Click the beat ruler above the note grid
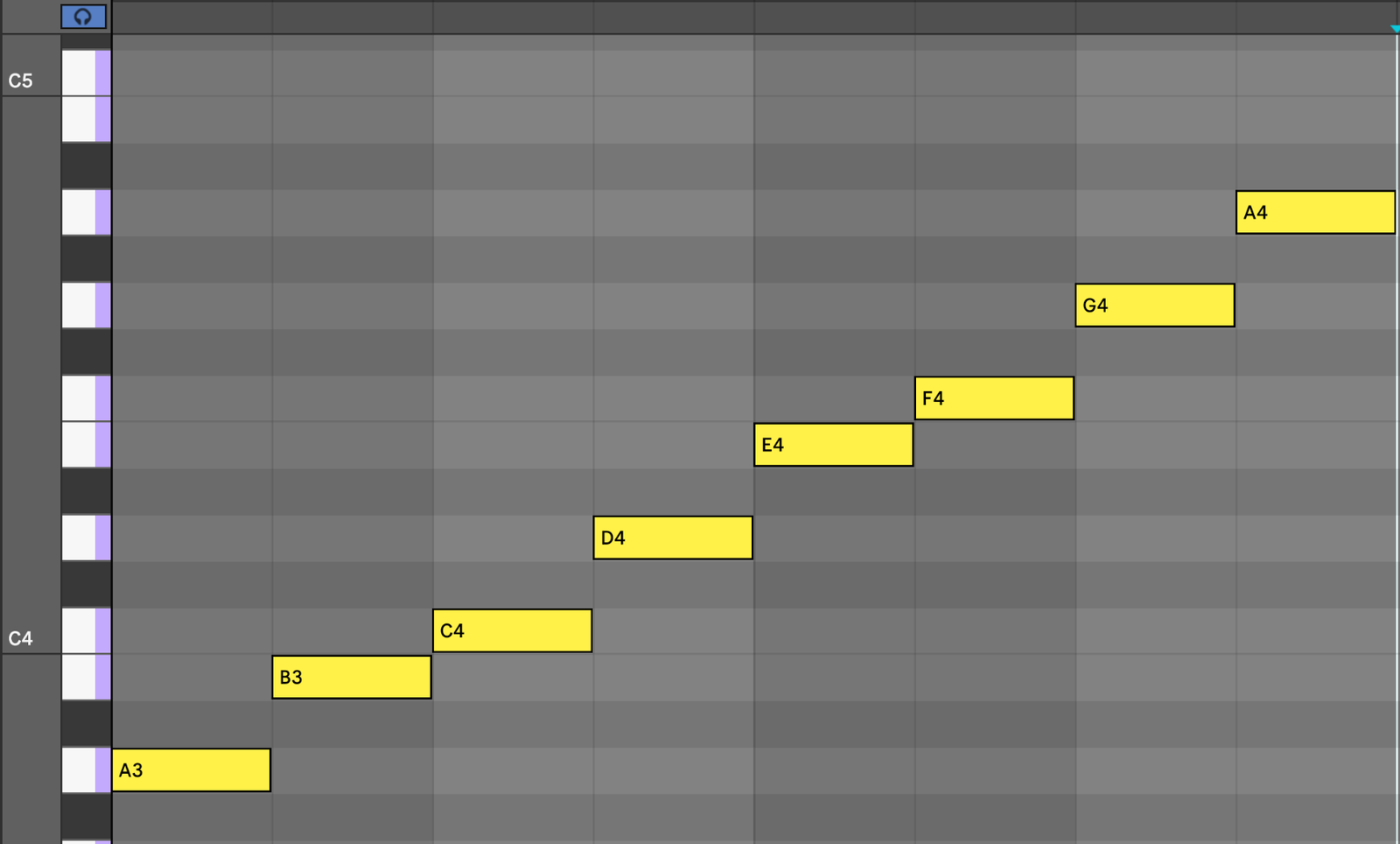 [700, 15]
